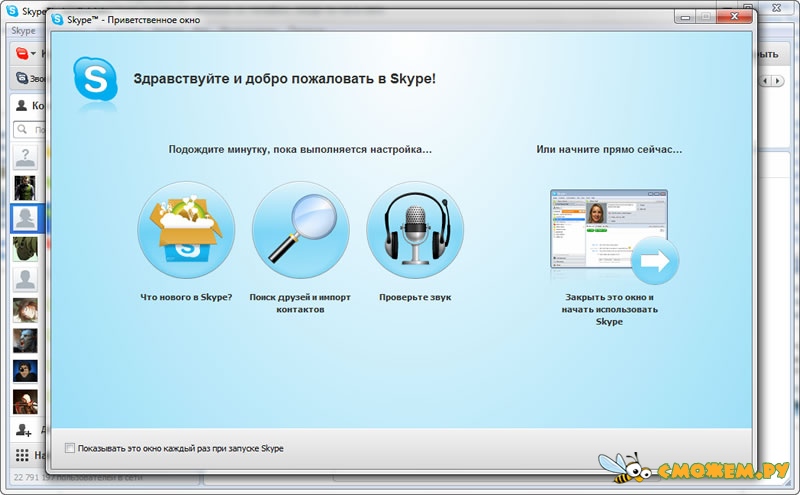
Task: Open the Skype menu in the background window
Action: [x=23, y=31]
